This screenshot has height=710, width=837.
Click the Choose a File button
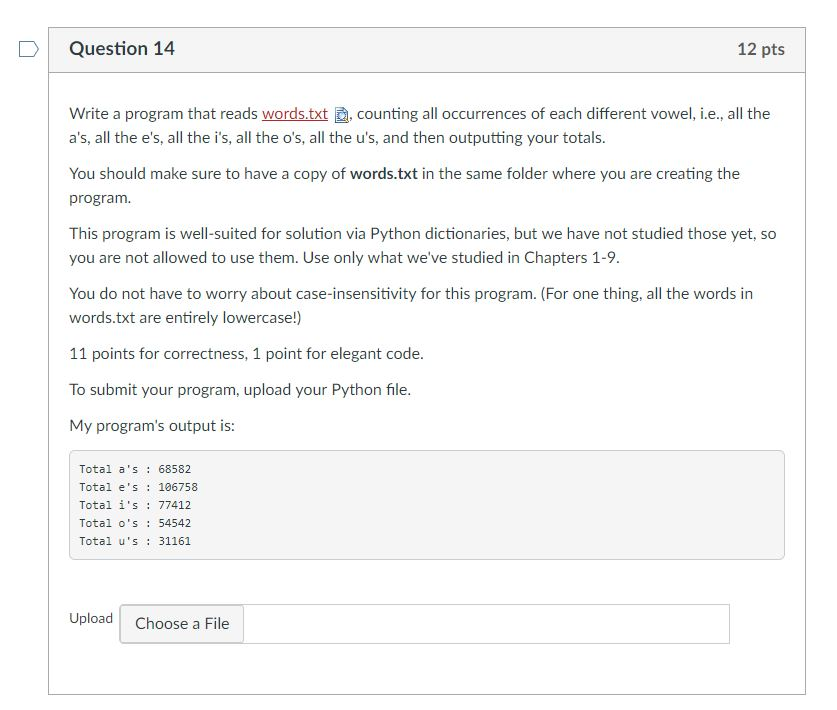coord(181,624)
